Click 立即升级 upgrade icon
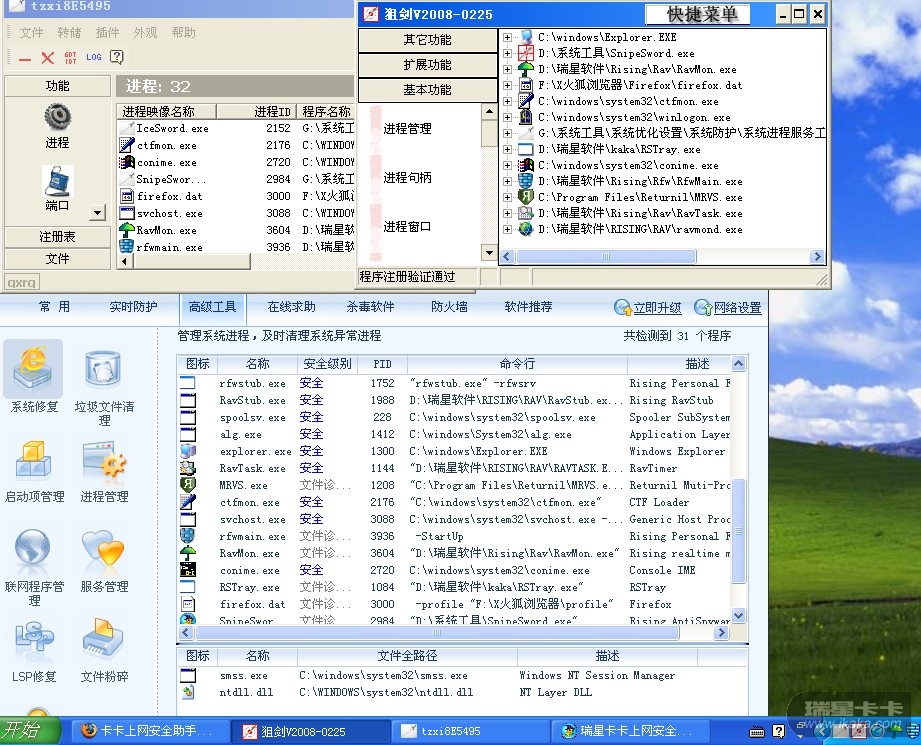Viewport: 921px width, 745px height. (622, 307)
